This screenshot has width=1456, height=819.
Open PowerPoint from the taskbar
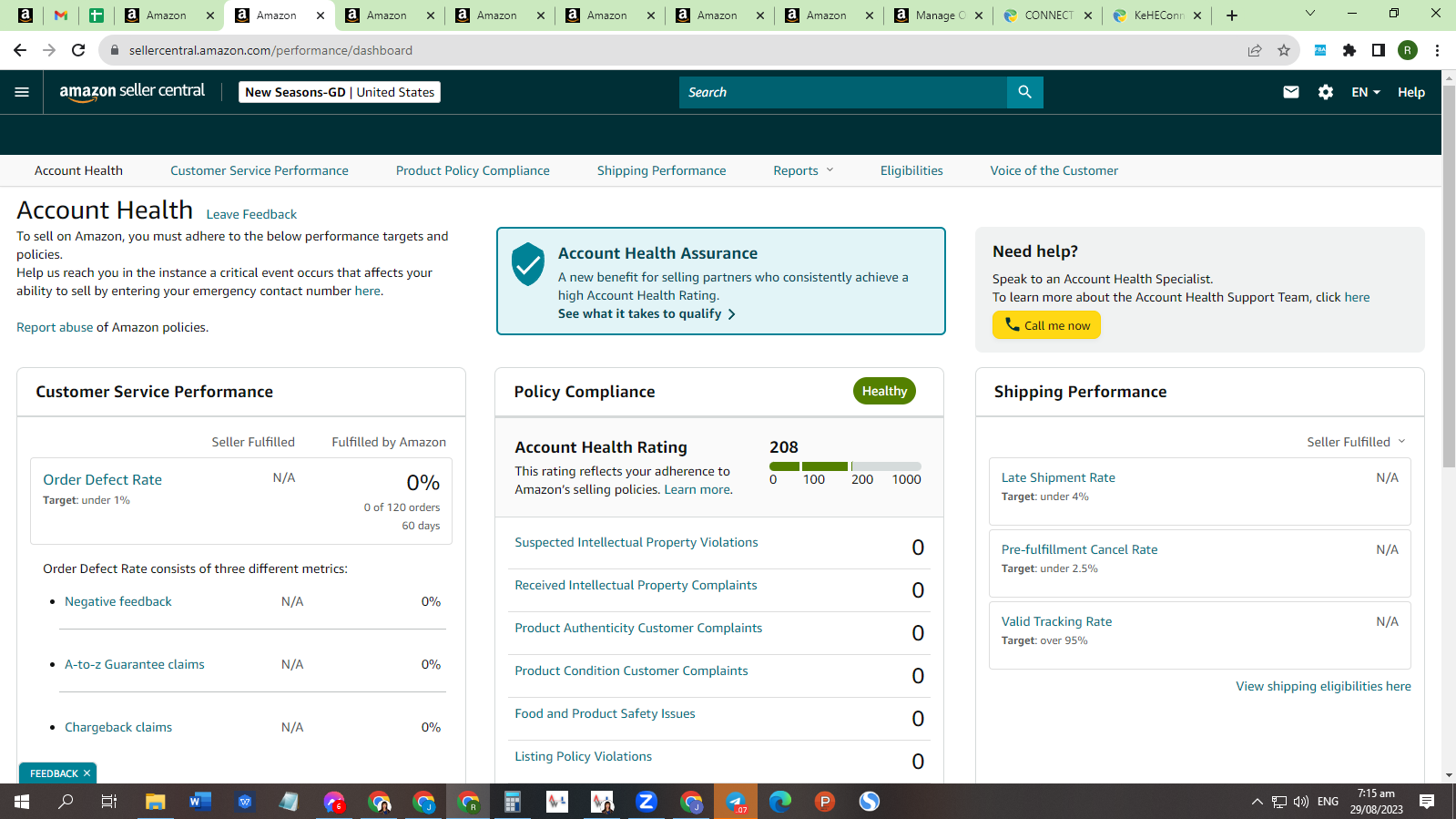coord(824,802)
